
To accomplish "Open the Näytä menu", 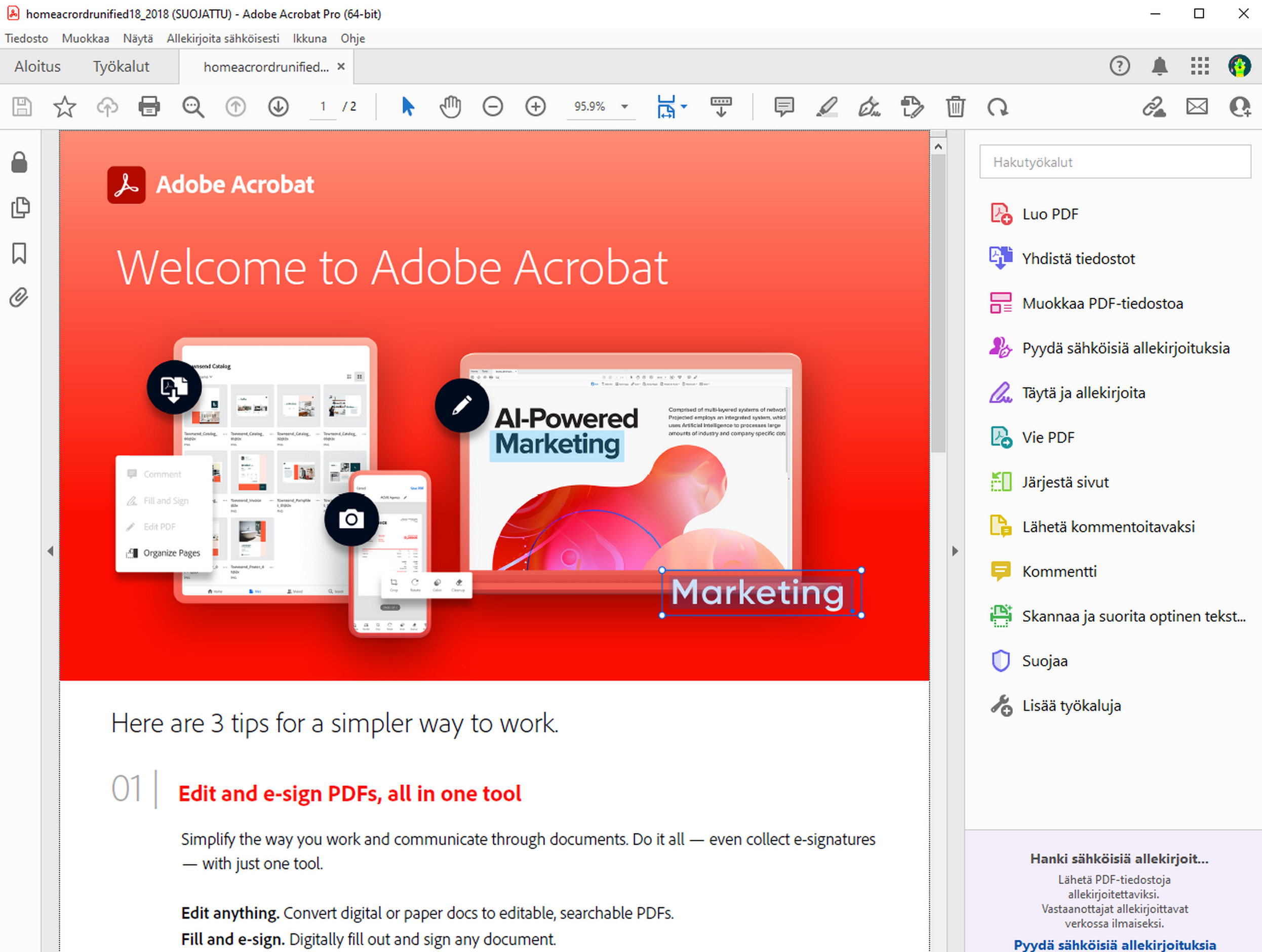I will click(138, 38).
